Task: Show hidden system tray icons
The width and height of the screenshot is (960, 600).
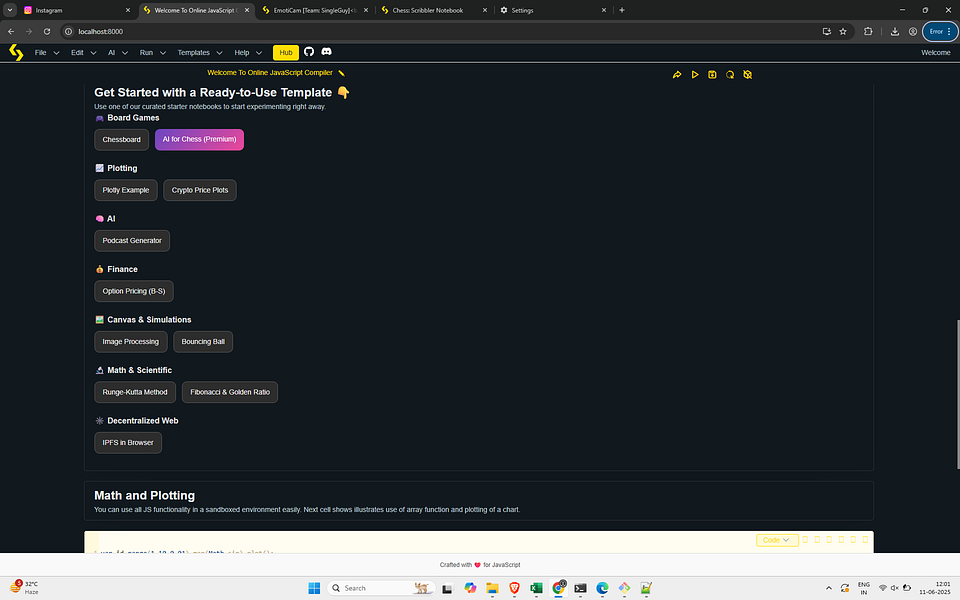Action: pyautogui.click(x=828, y=588)
